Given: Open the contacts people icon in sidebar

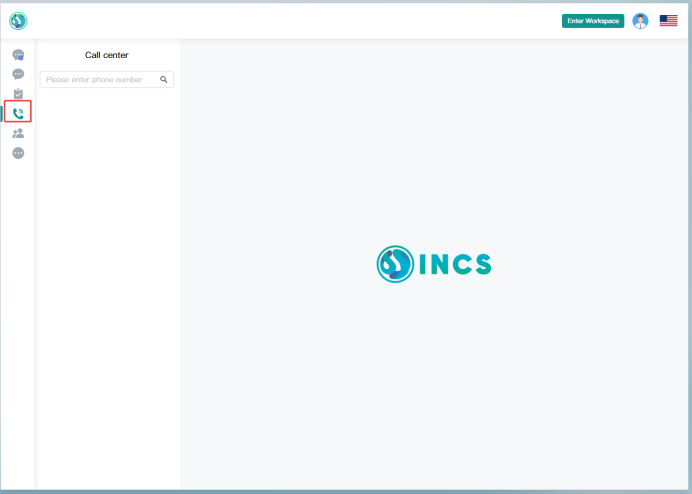Looking at the screenshot, I should (18, 133).
